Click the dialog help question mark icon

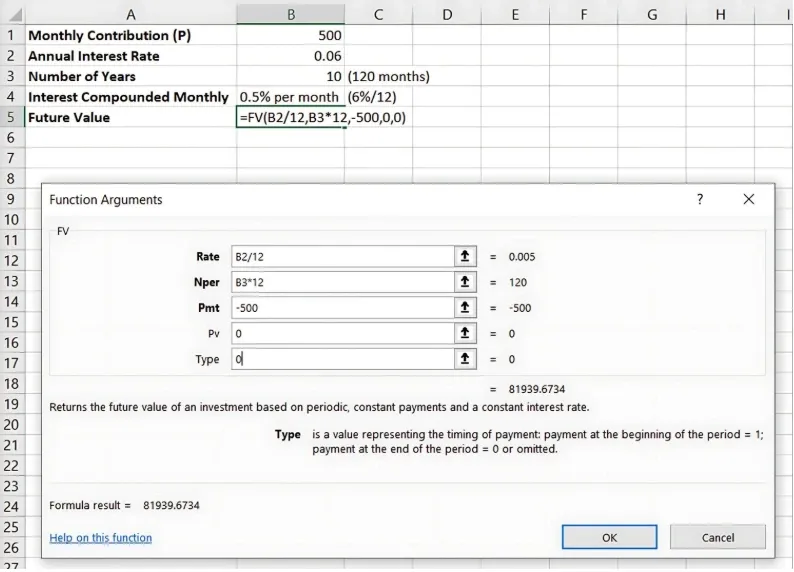coord(700,200)
